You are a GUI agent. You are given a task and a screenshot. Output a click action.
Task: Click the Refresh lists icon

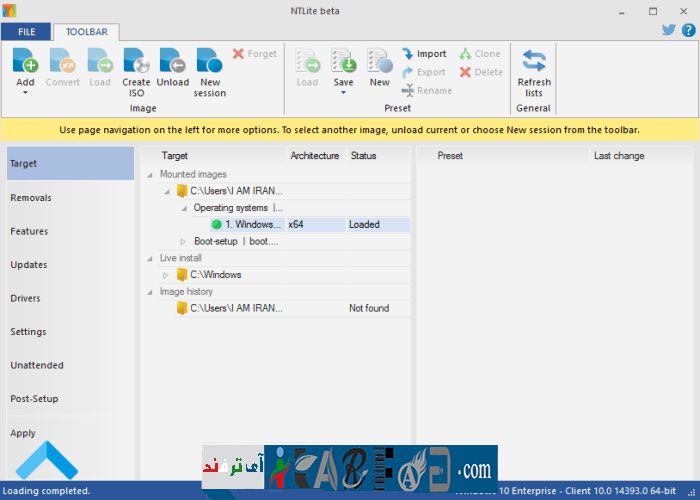coord(534,62)
